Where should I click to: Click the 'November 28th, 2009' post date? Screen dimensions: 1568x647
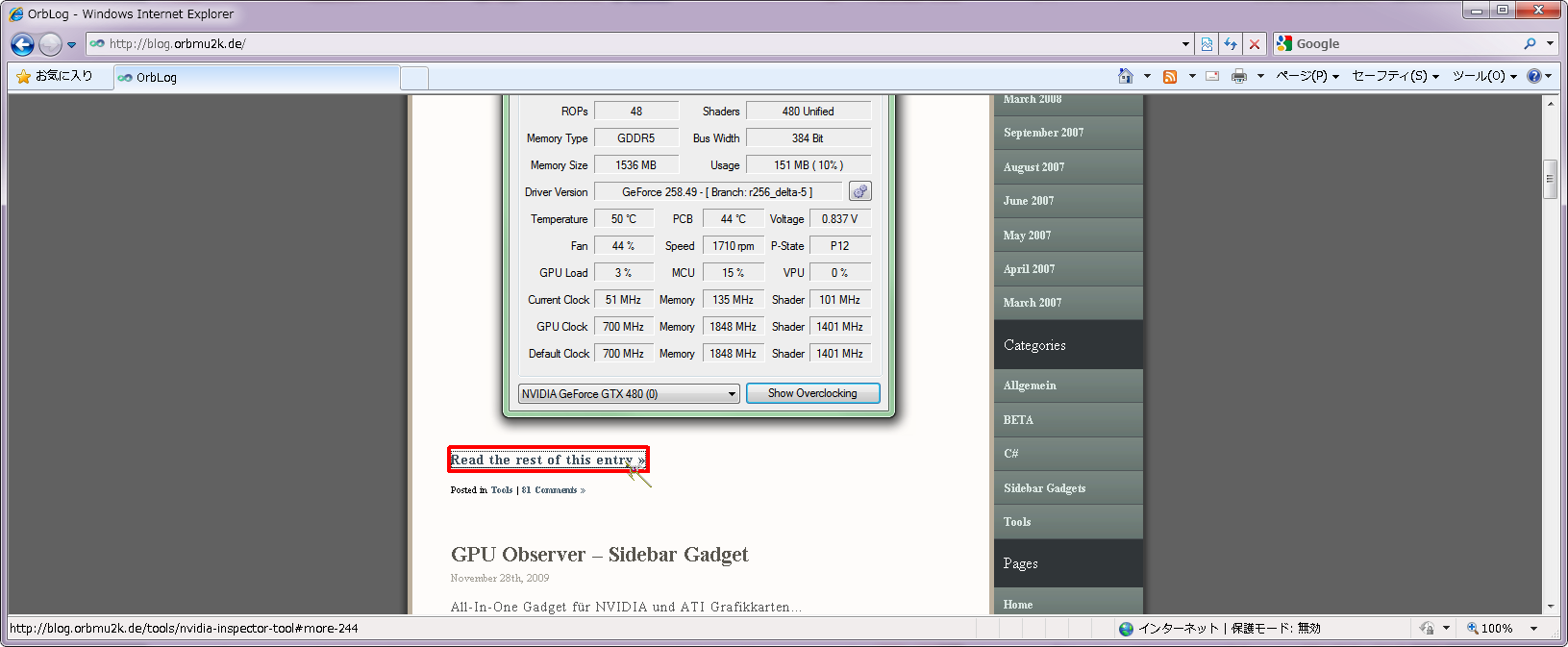tap(500, 579)
